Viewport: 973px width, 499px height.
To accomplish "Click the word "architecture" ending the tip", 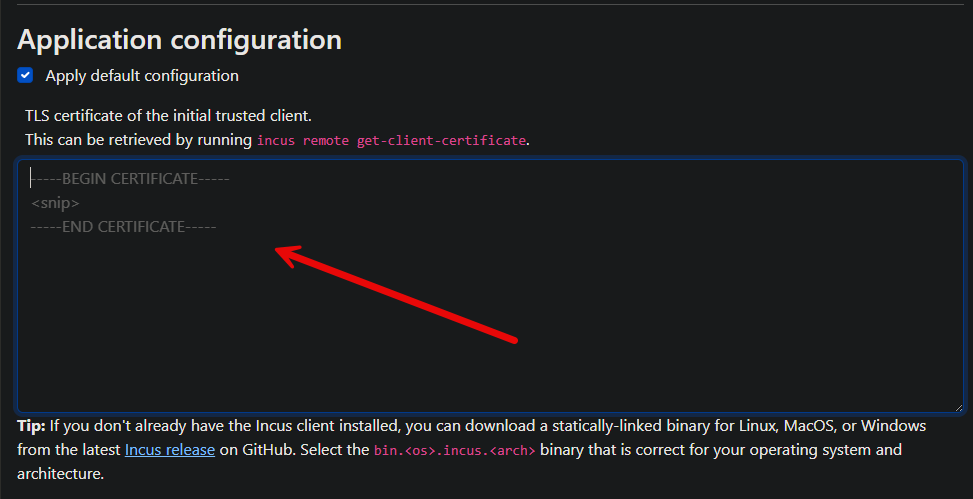I will tap(60, 473).
